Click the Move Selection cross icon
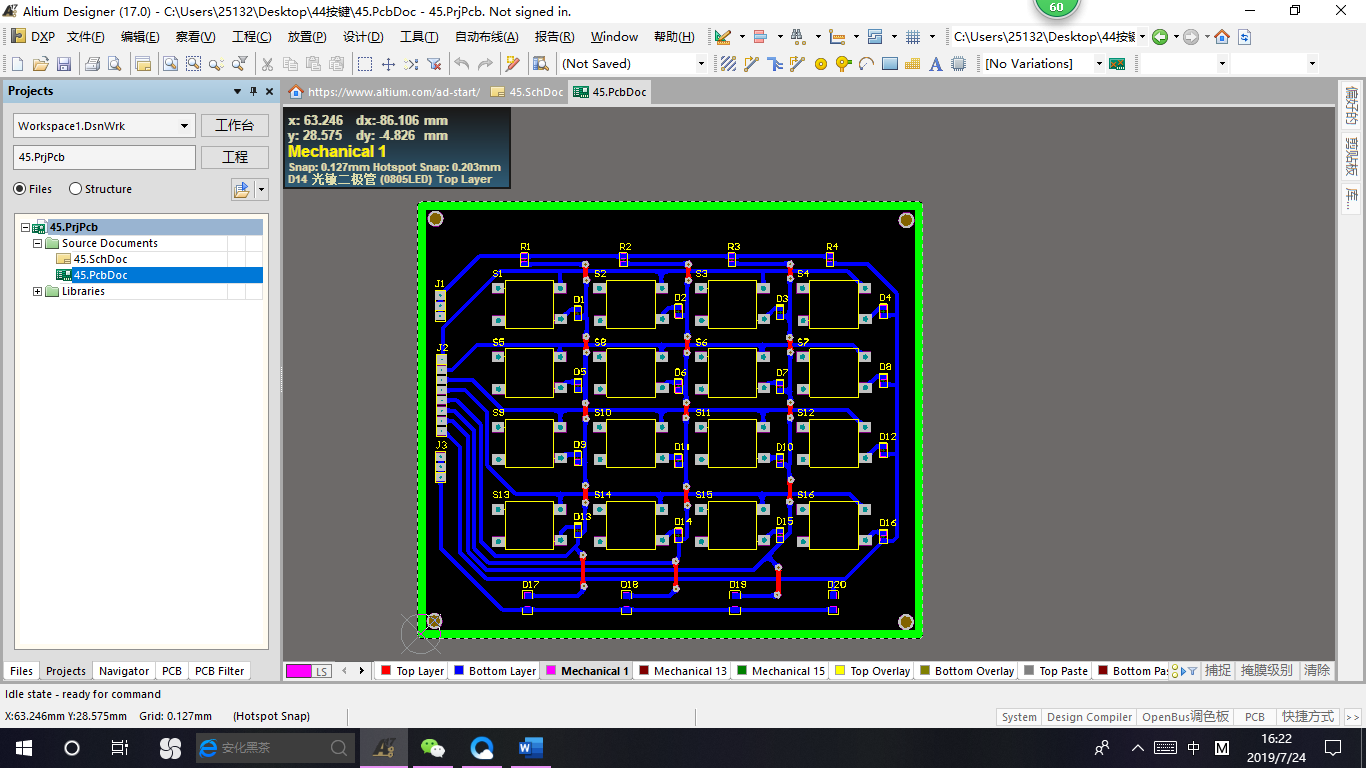This screenshot has width=1366, height=768. click(388, 64)
